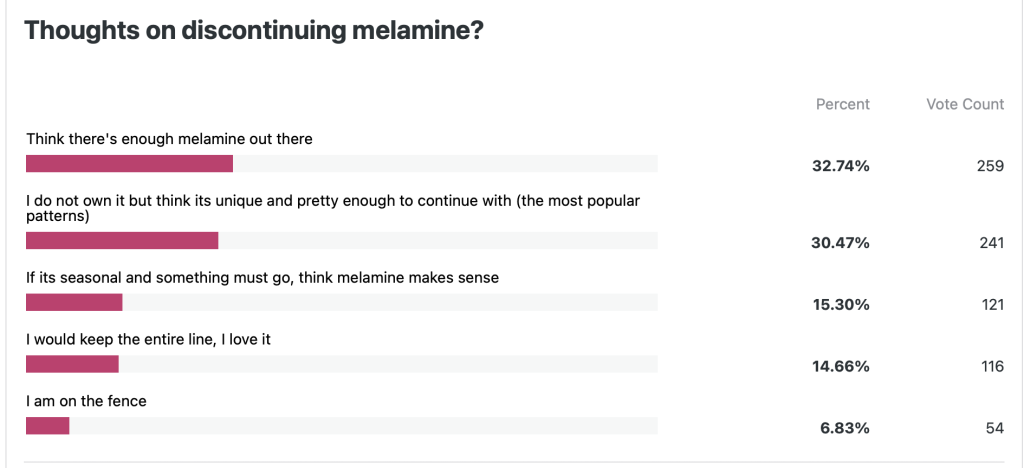The height and width of the screenshot is (468, 1024).
Task: Click the 6.83% percent value
Action: click(844, 428)
